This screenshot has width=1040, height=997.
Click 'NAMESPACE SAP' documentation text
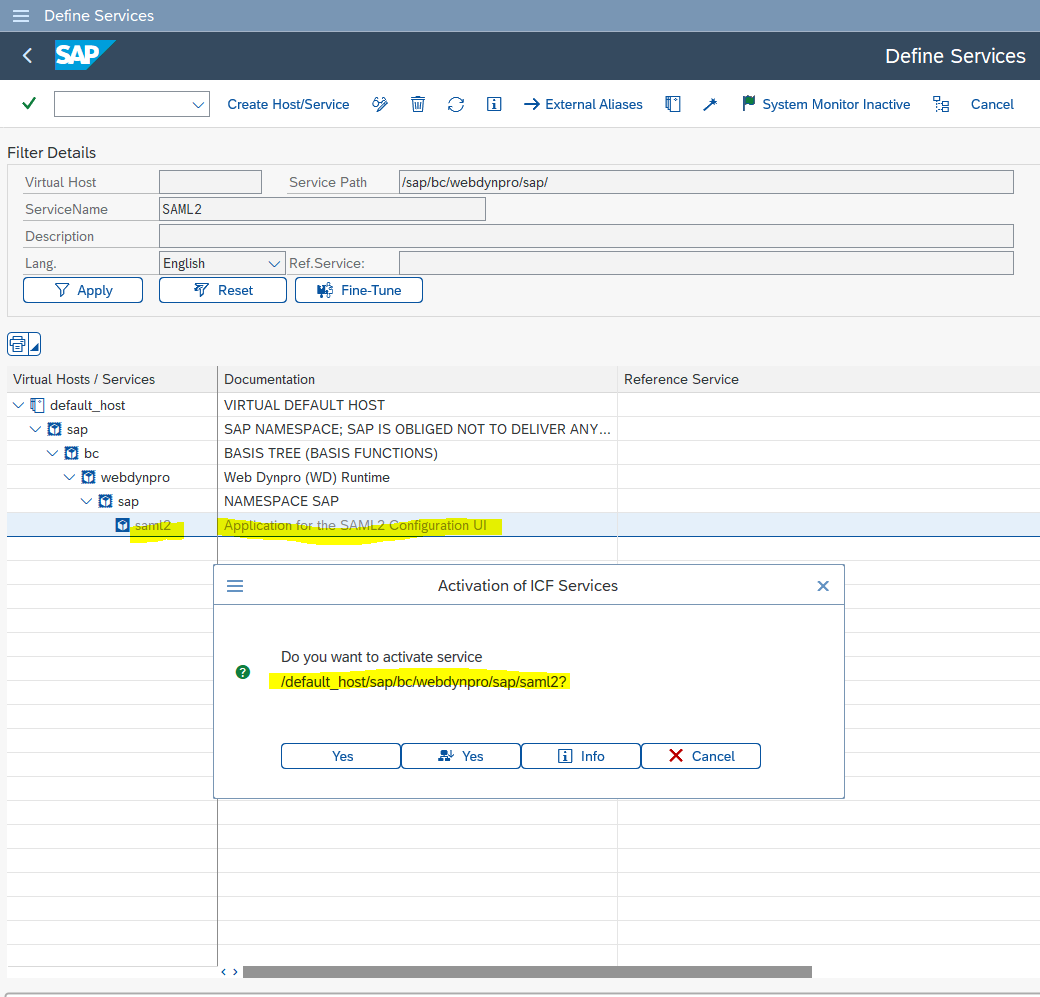(281, 501)
